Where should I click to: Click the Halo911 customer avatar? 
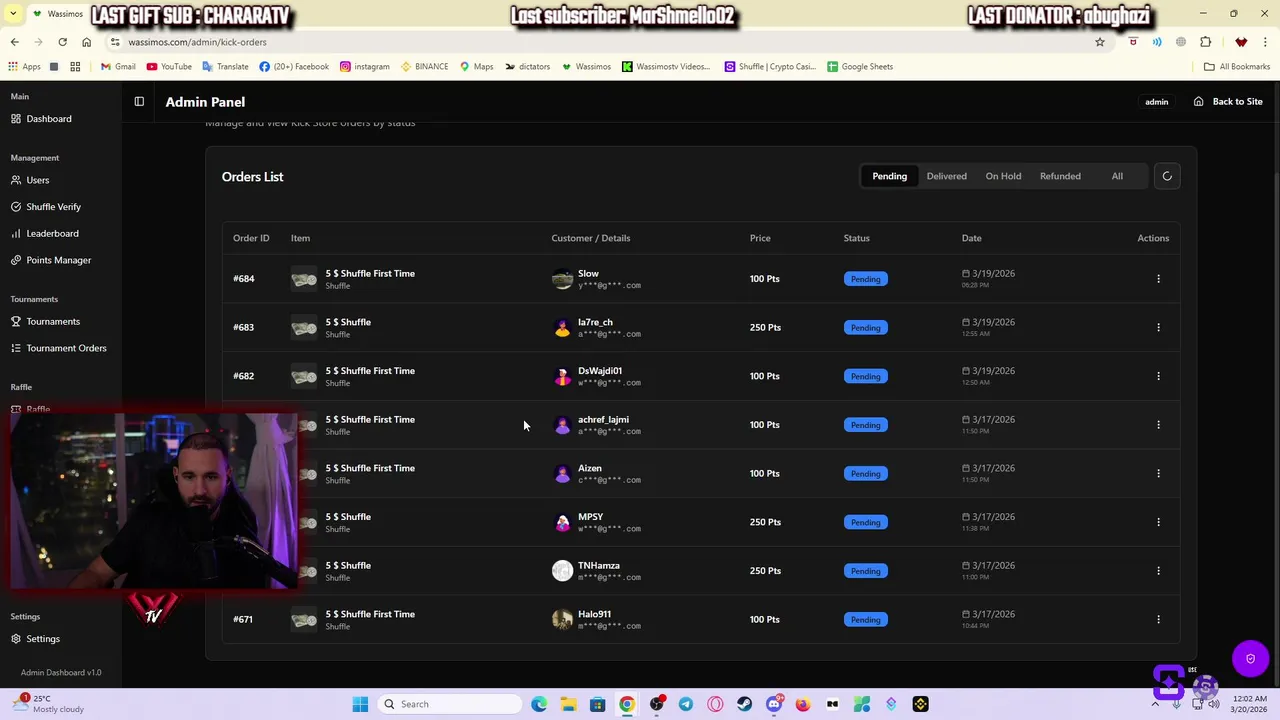pyautogui.click(x=562, y=620)
